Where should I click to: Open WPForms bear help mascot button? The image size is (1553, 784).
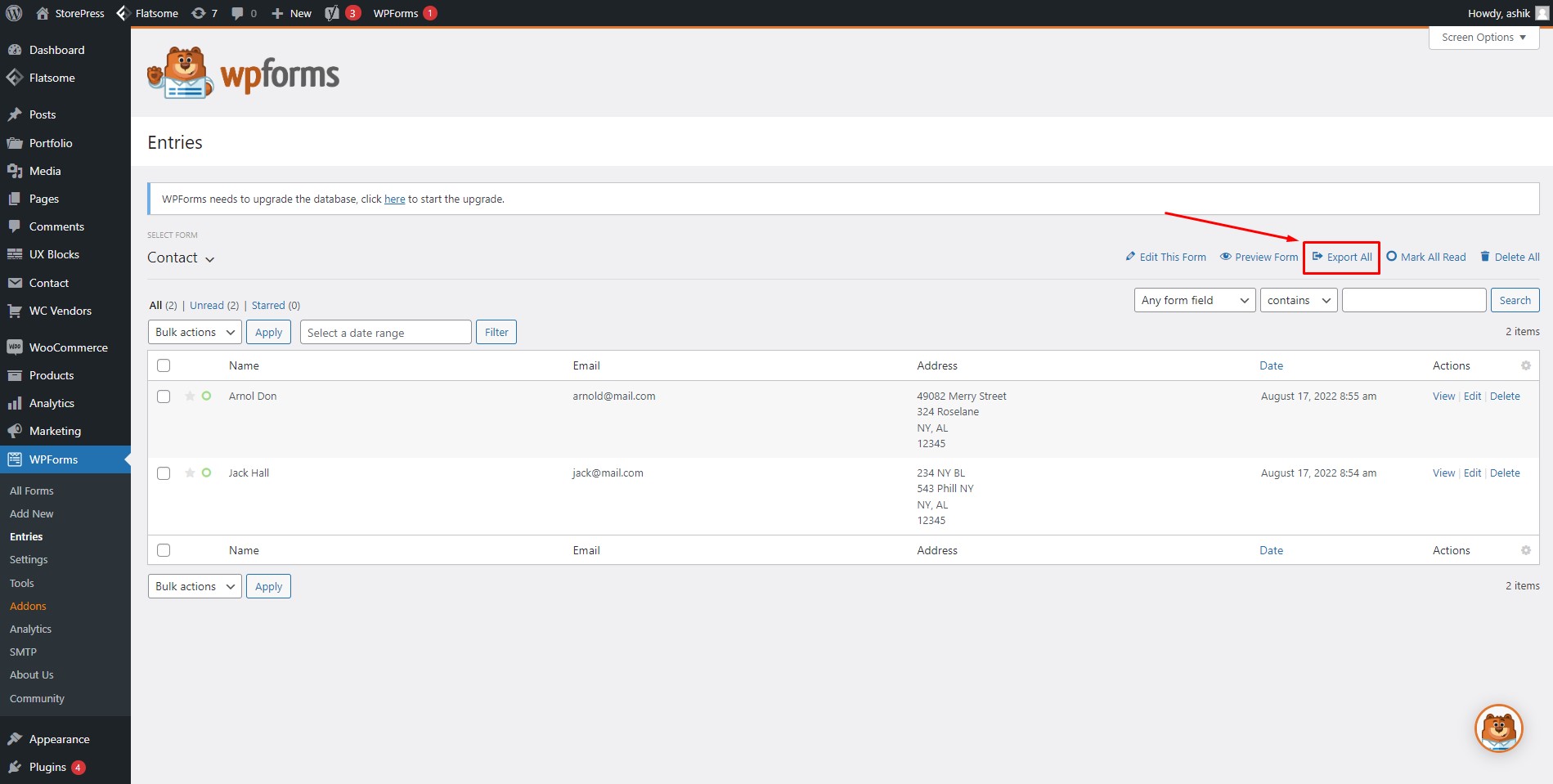[1499, 728]
